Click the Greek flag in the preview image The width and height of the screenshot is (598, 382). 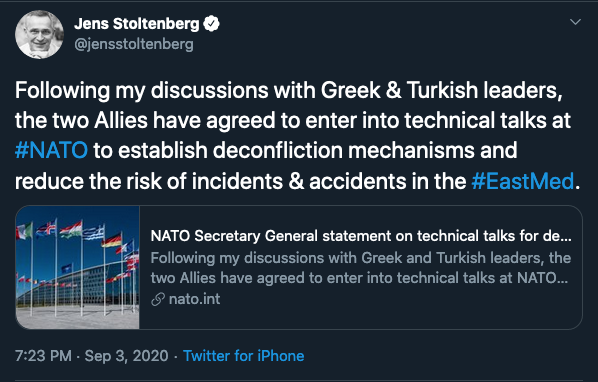(93, 233)
